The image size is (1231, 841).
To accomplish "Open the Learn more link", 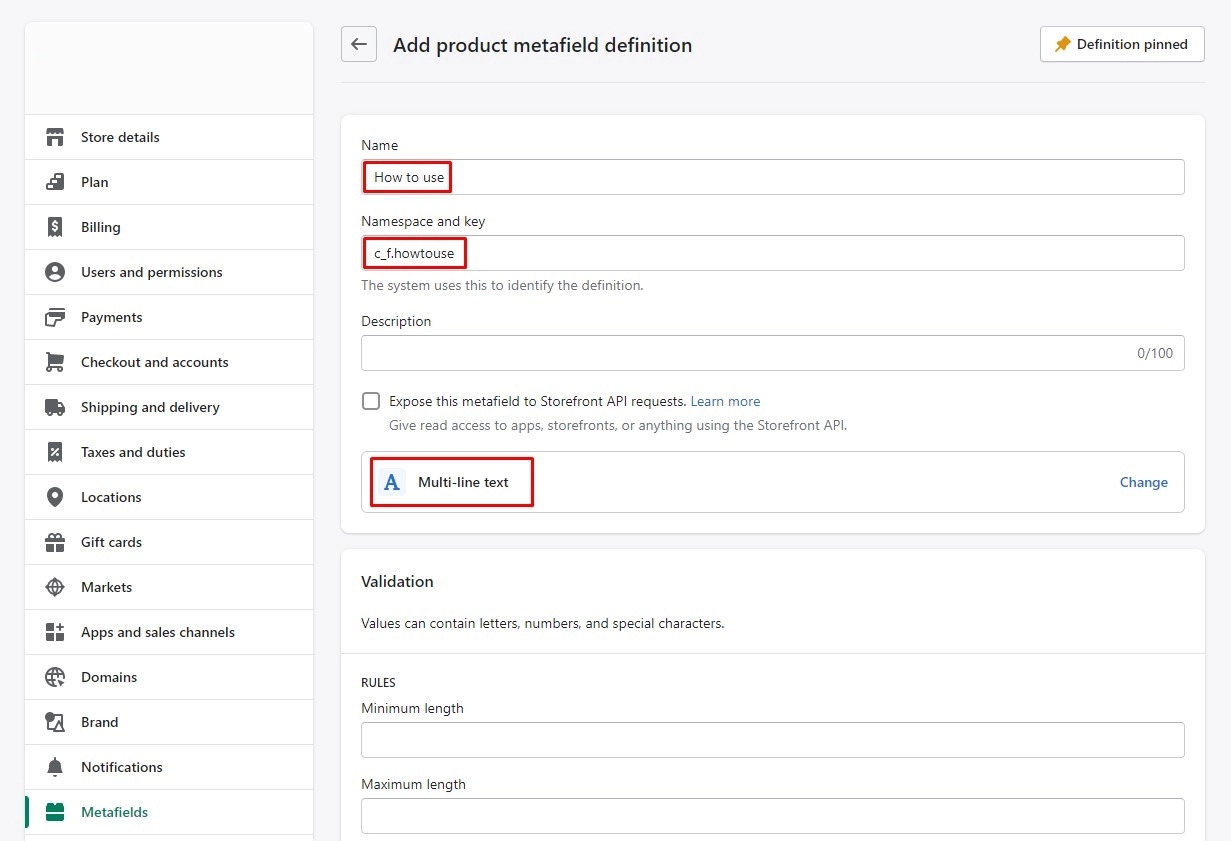I will tap(725, 401).
